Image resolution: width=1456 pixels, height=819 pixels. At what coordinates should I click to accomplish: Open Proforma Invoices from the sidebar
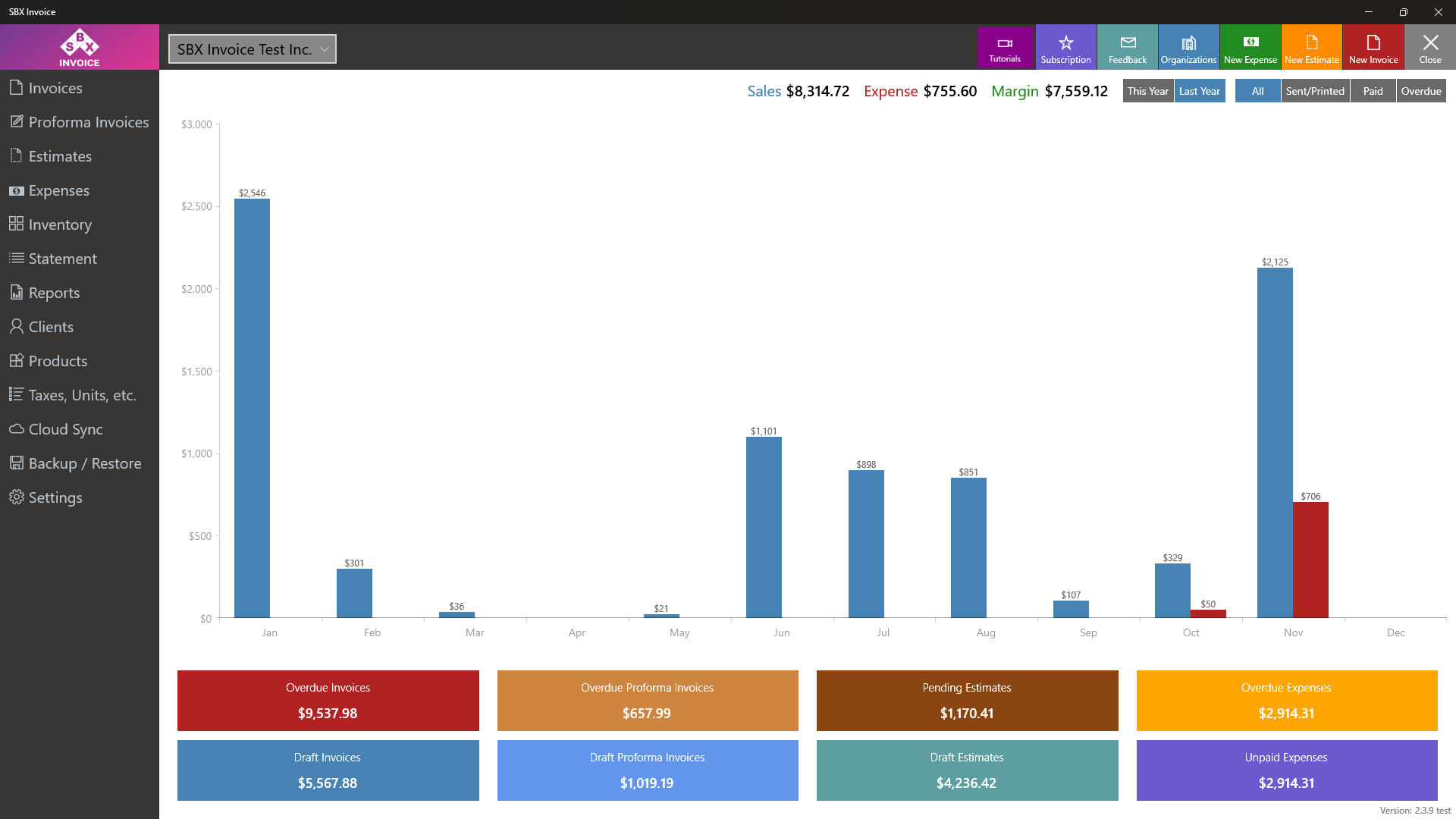(x=88, y=122)
